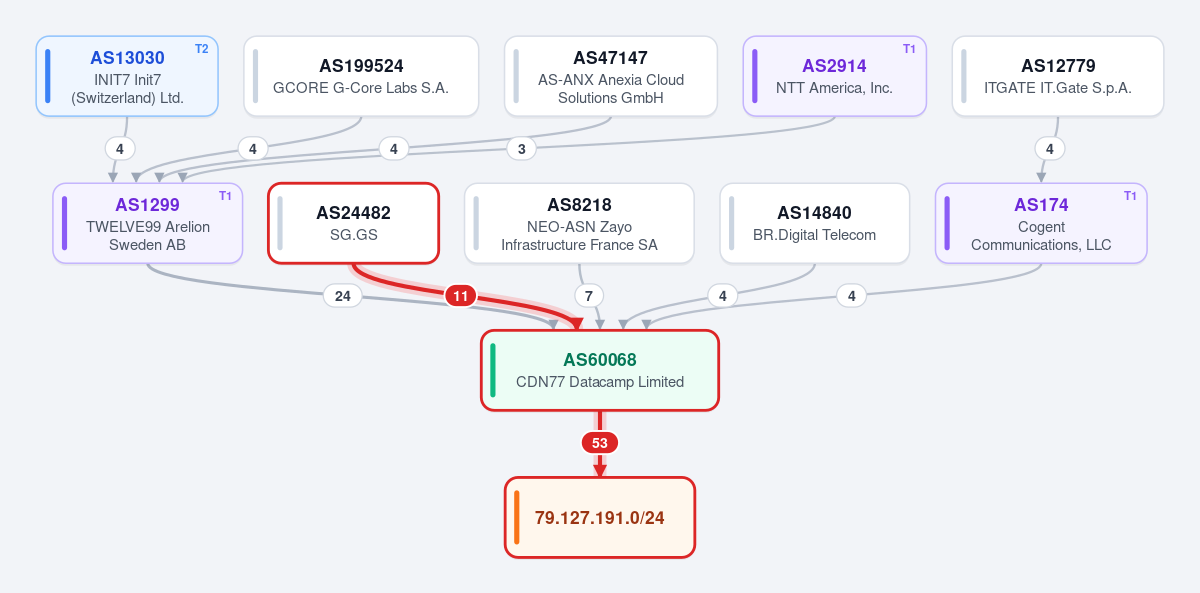The image size is (1200, 593).
Task: Click the T2 tier badge on AS13030
Action: coord(201,49)
